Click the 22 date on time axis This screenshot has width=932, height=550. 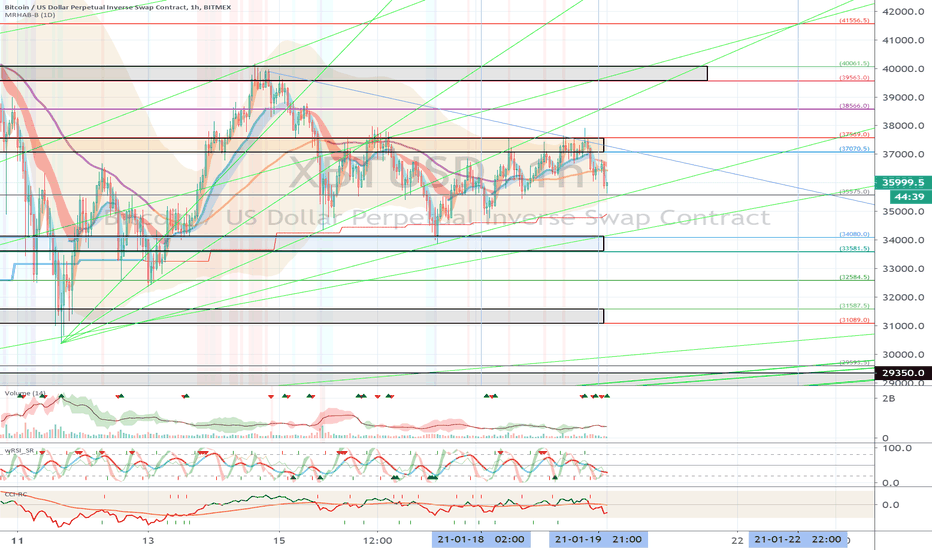coord(738,540)
